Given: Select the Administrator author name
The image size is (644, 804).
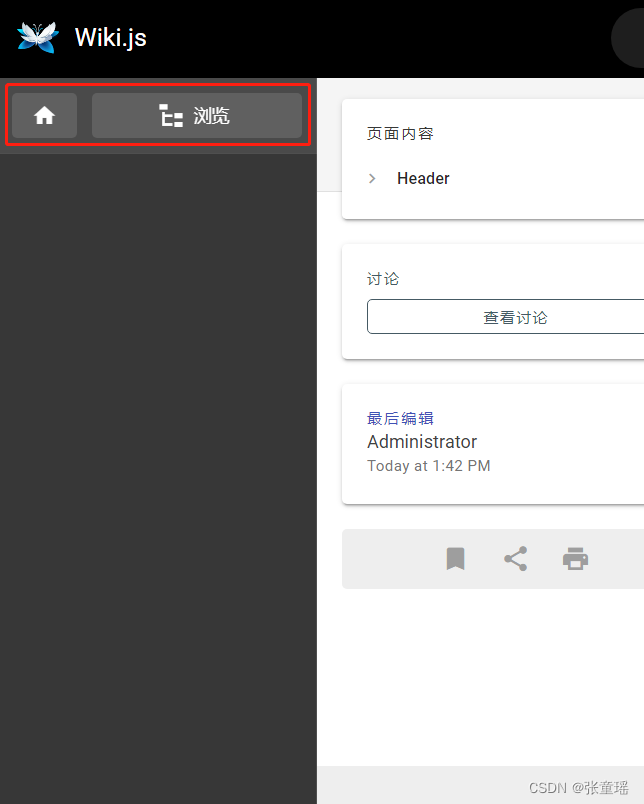Looking at the screenshot, I should click(x=422, y=441).
